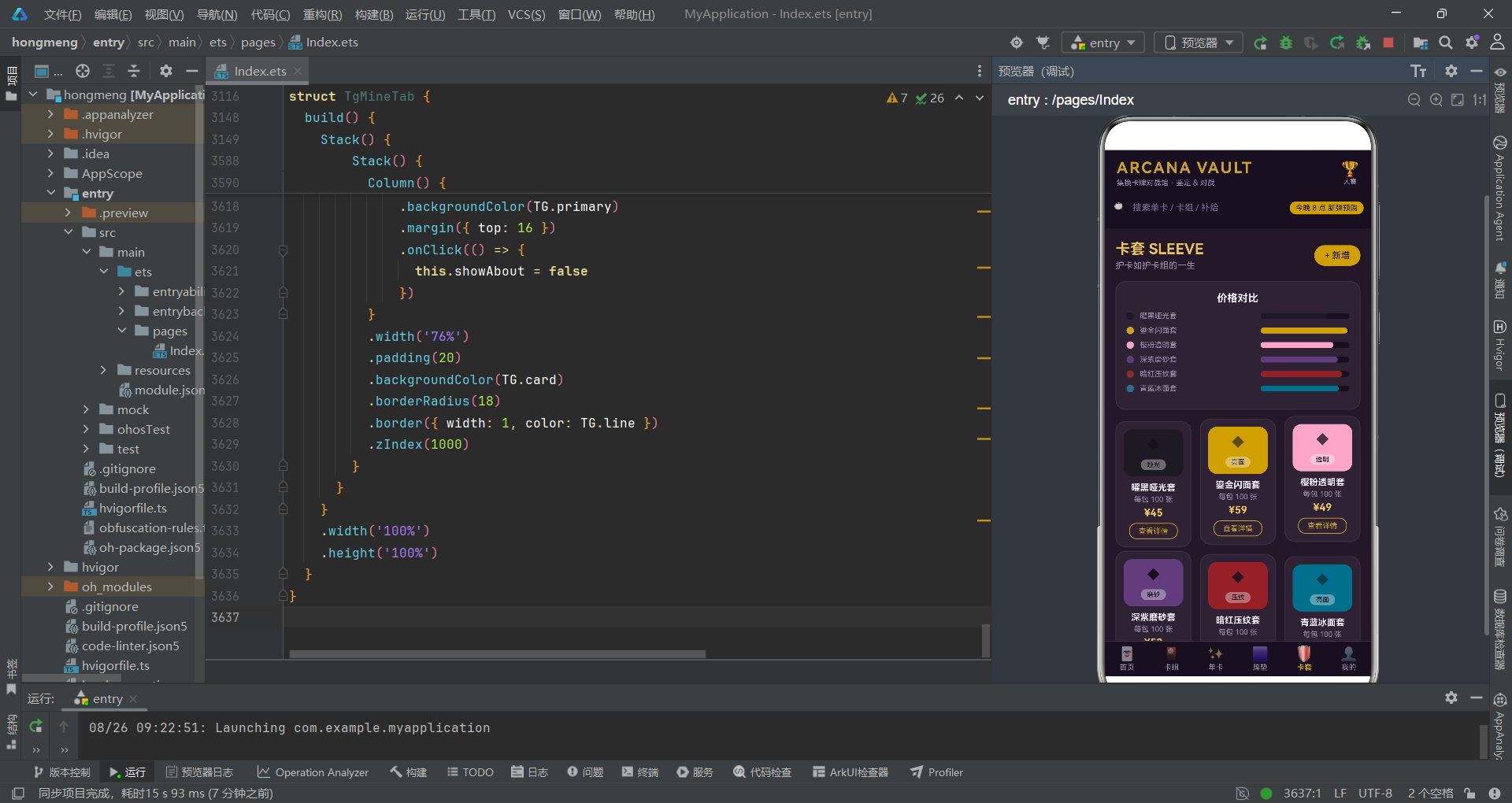This screenshot has width=1512, height=803.
Task: Click the red Stop button icon
Action: 1388,43
